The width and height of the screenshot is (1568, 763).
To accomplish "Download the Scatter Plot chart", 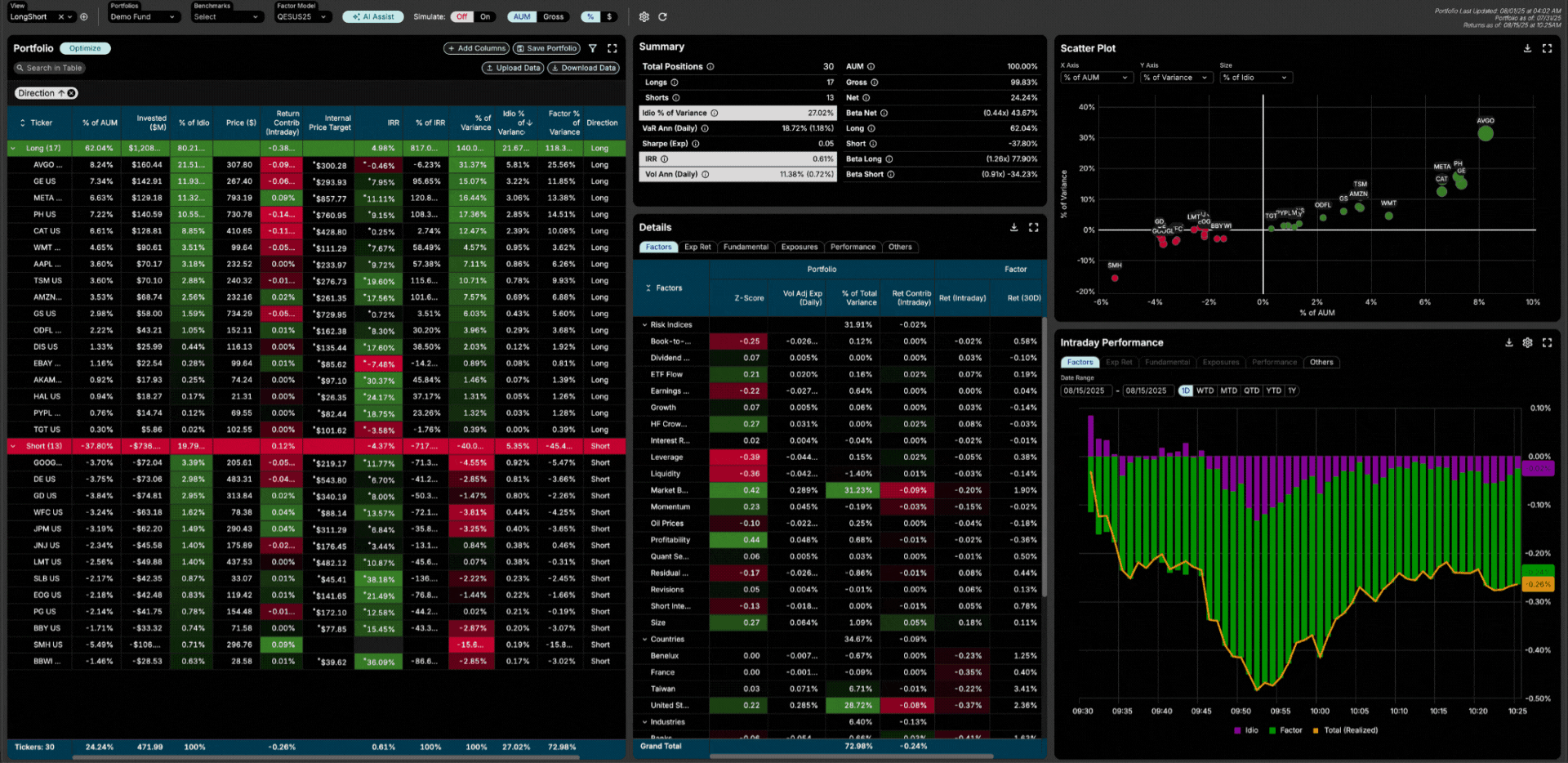I will click(1527, 49).
